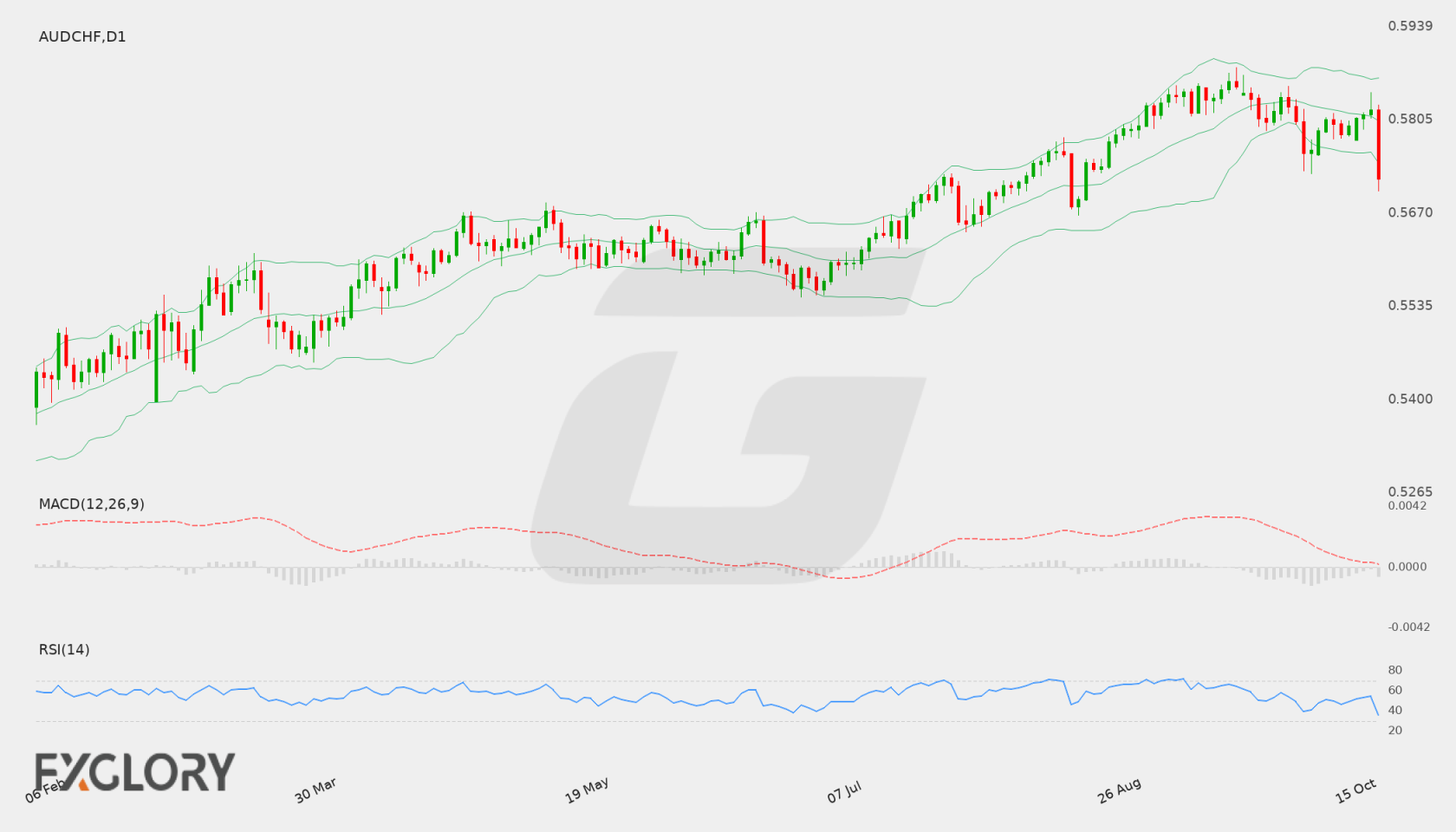1456x832 pixels.
Task: Click the RSI 20 level label
Action: (1395, 730)
